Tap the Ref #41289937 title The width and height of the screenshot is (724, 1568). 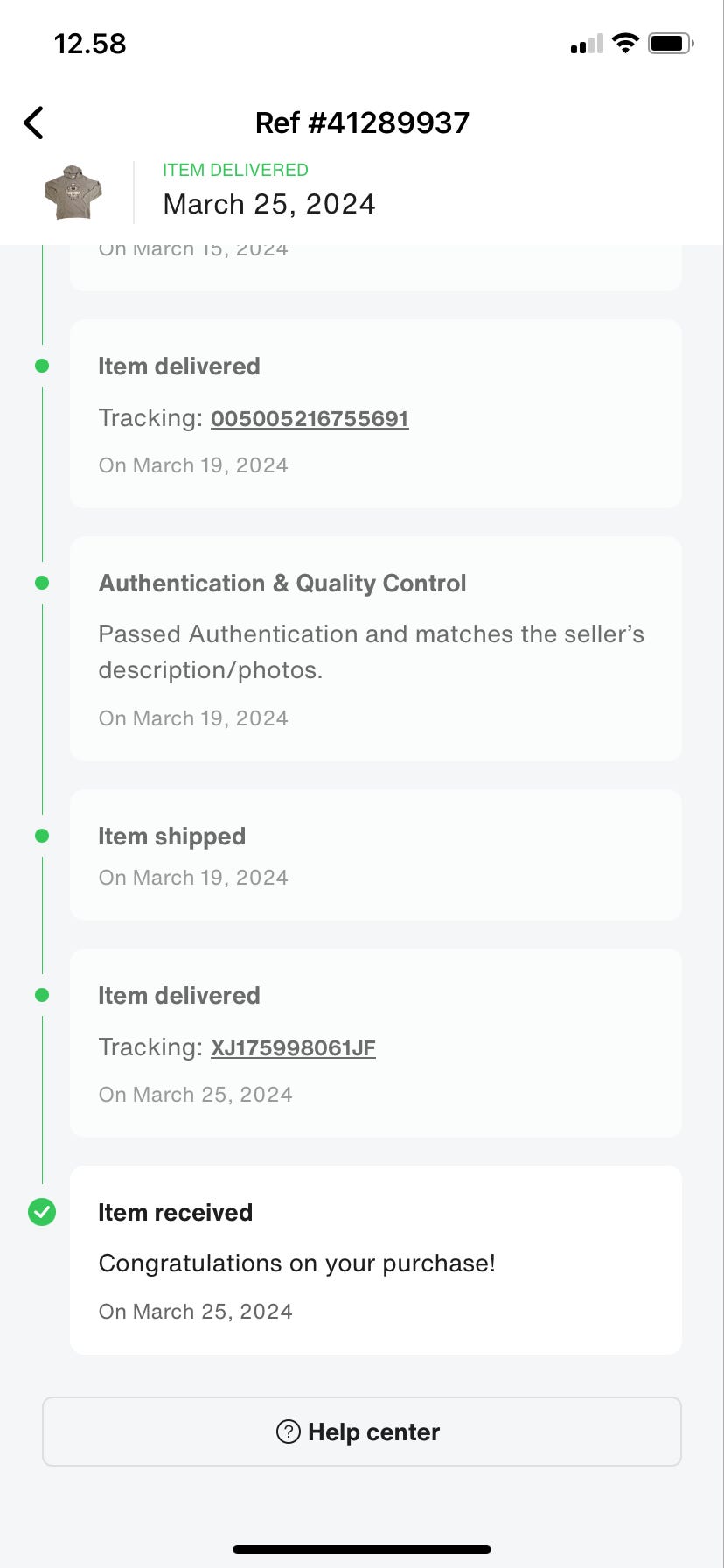click(x=362, y=122)
